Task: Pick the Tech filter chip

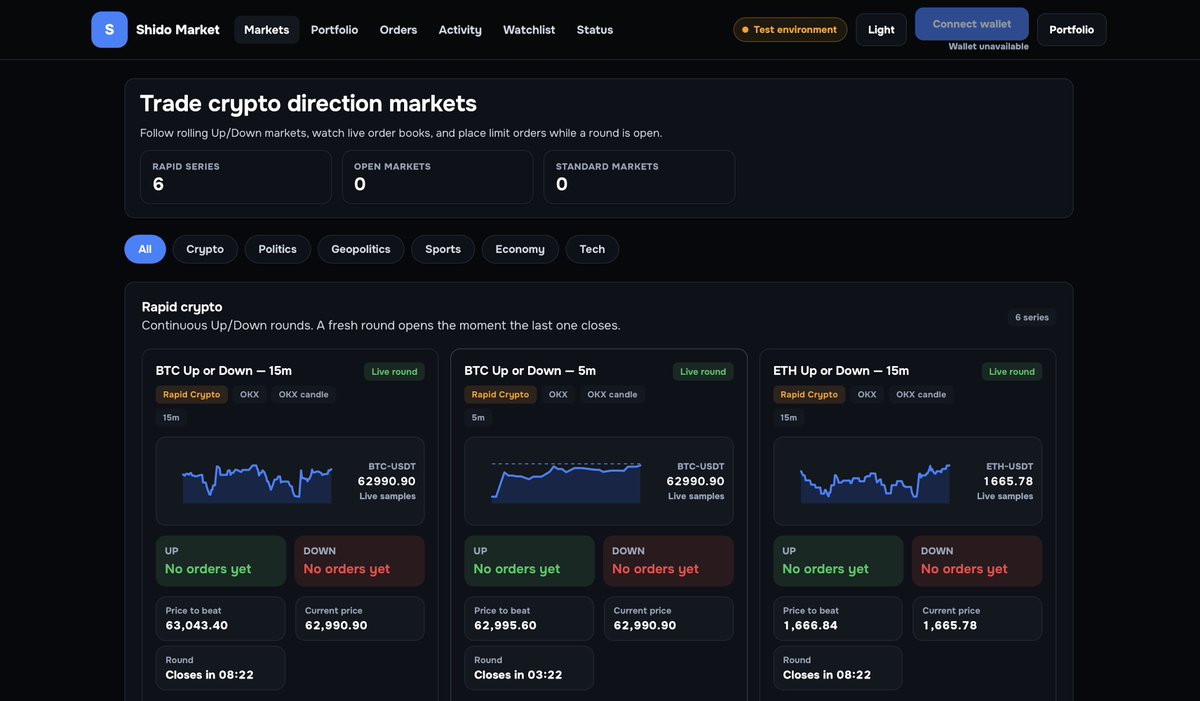Action: (592, 249)
